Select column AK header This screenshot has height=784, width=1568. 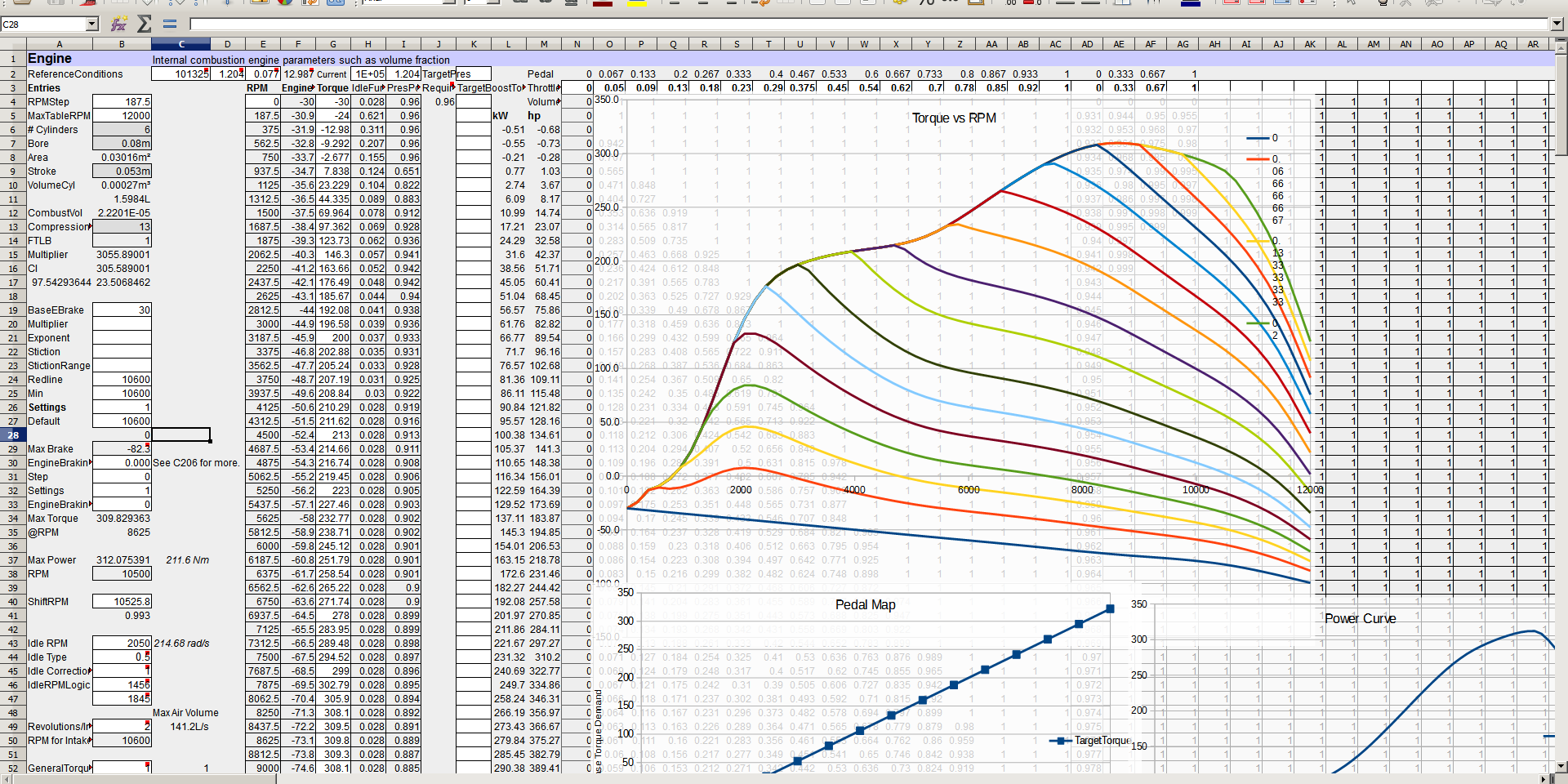(x=1310, y=44)
